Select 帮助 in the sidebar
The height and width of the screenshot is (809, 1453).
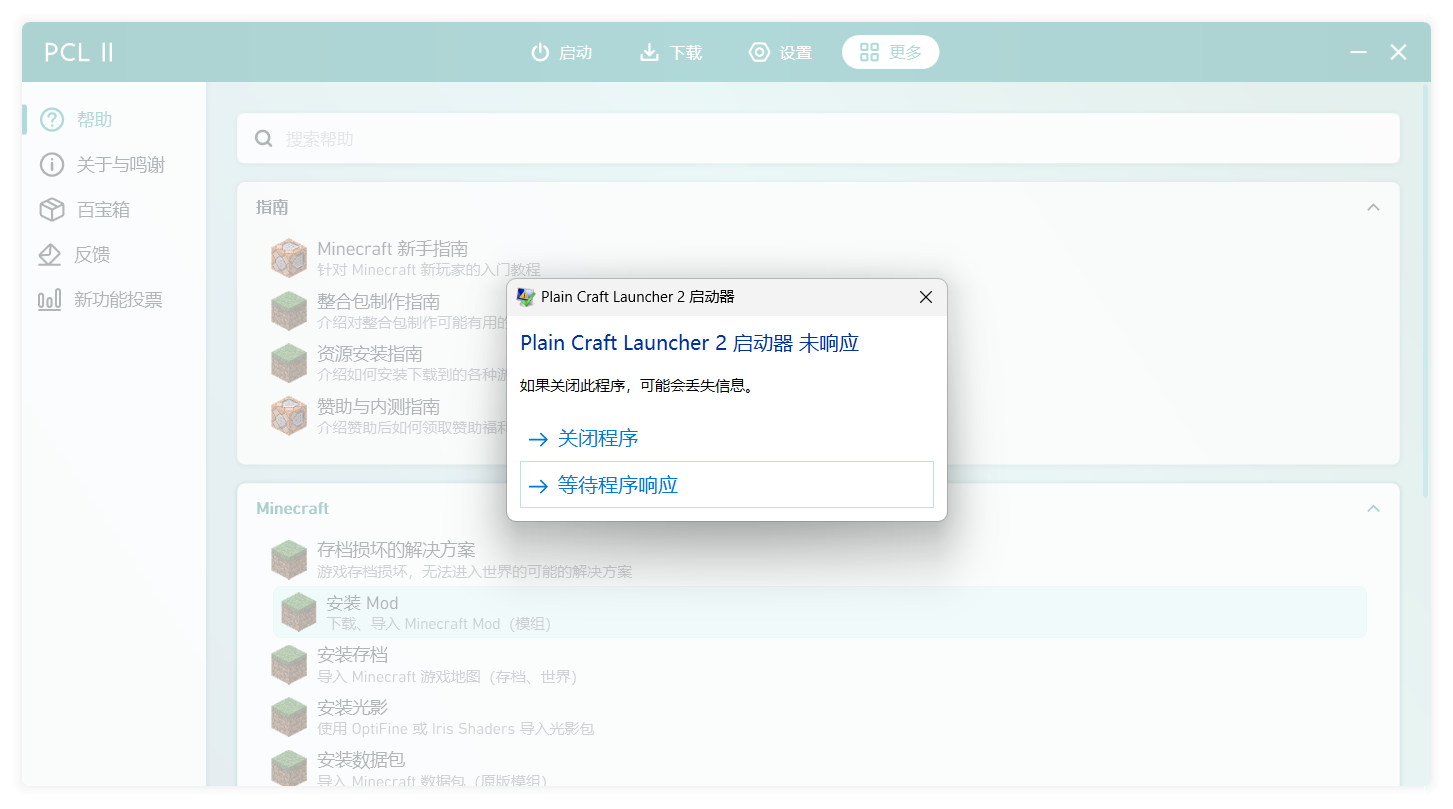pyautogui.click(x=114, y=120)
